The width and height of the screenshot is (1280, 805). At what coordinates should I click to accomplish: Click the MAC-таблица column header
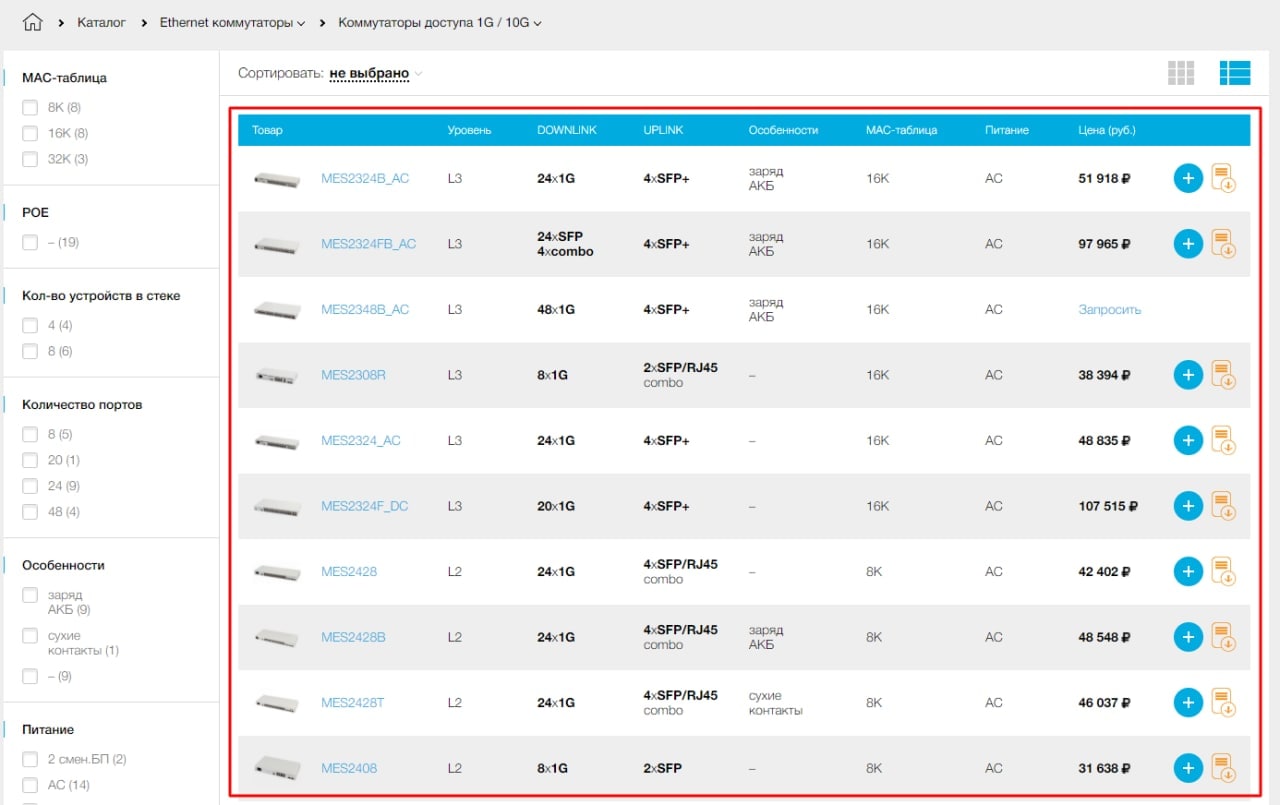tap(902, 130)
